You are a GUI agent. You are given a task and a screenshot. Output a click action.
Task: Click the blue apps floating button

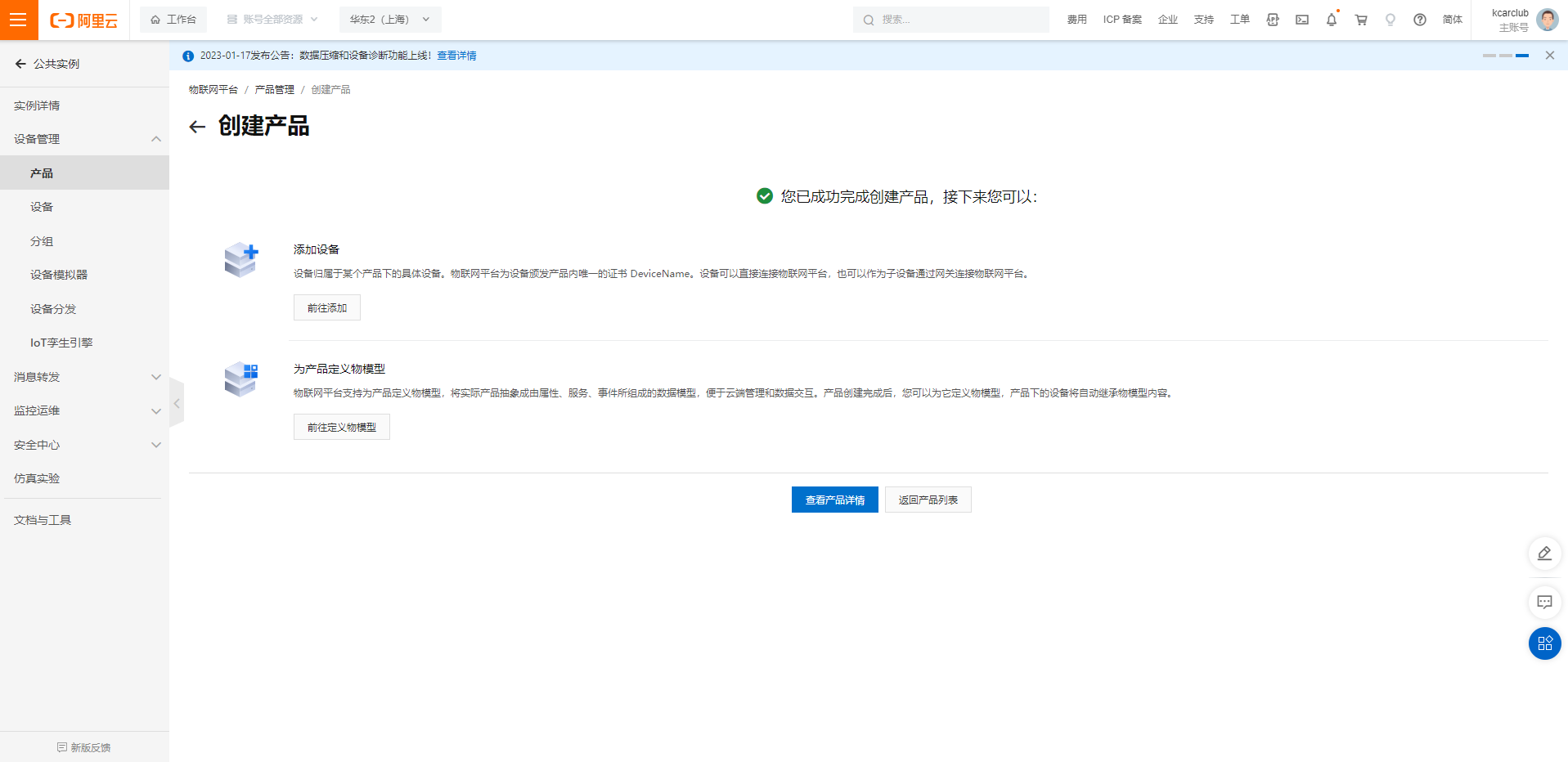point(1544,643)
